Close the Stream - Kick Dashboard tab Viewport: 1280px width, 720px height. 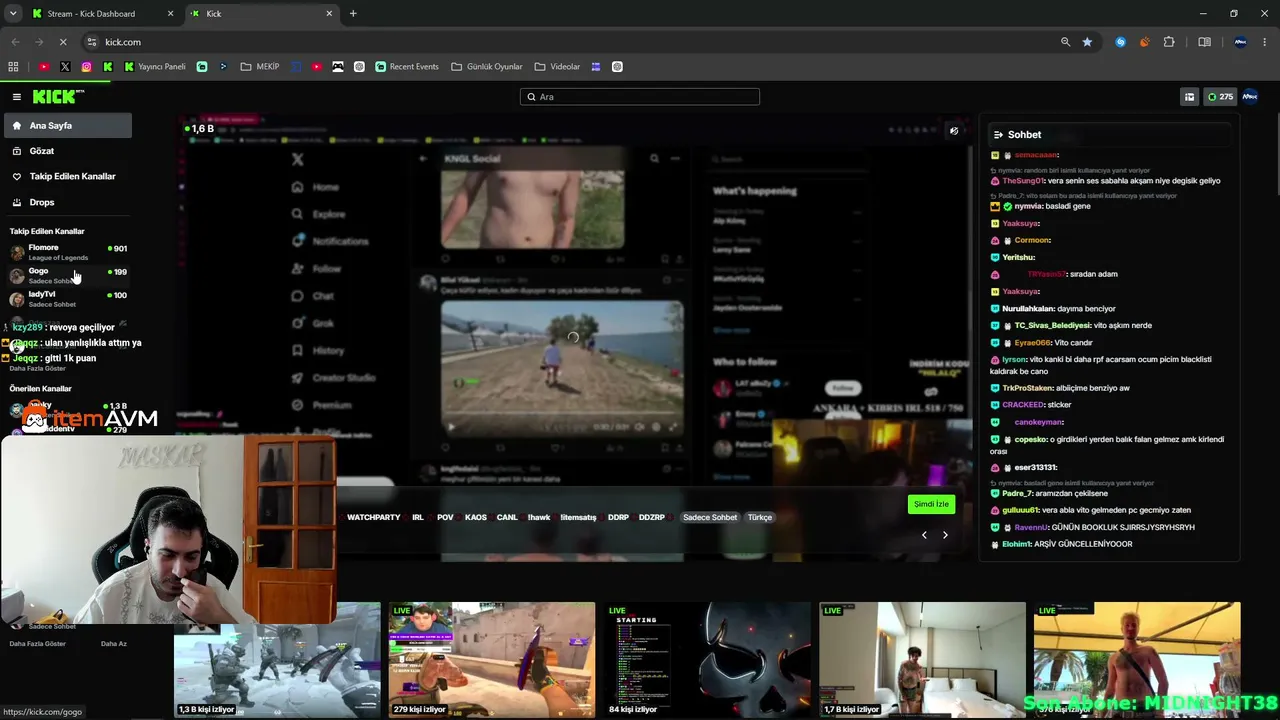170,14
